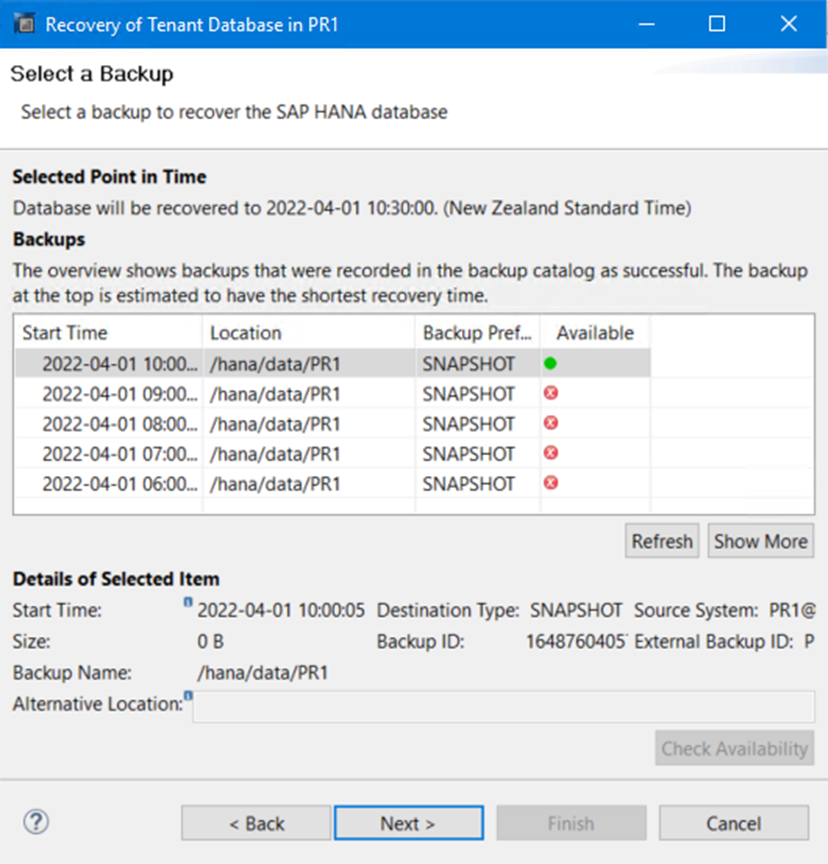Screen dimensions: 828x864
Task: Sort by the Location column header
Action: [309, 333]
